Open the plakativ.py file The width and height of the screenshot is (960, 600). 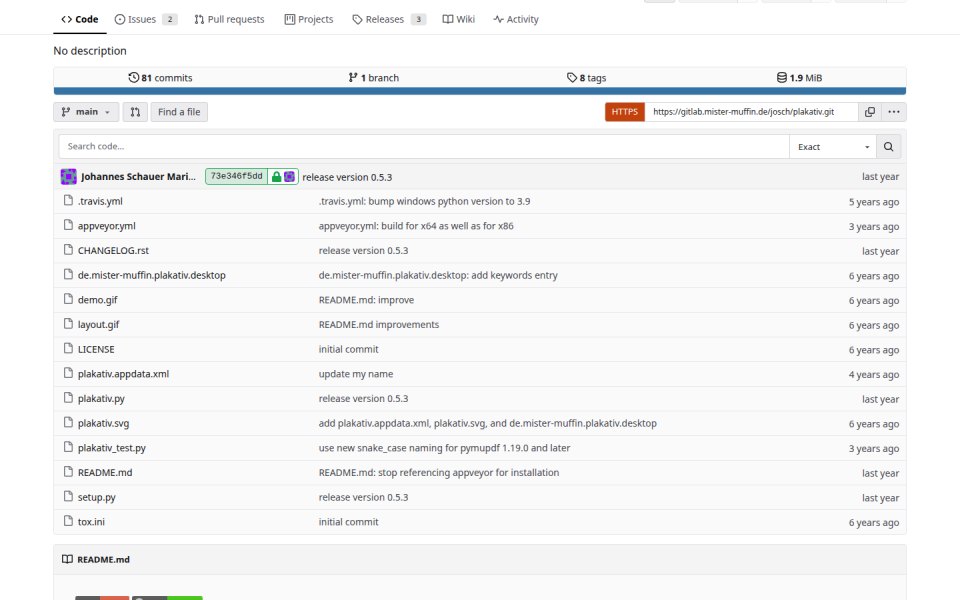tap(101, 399)
